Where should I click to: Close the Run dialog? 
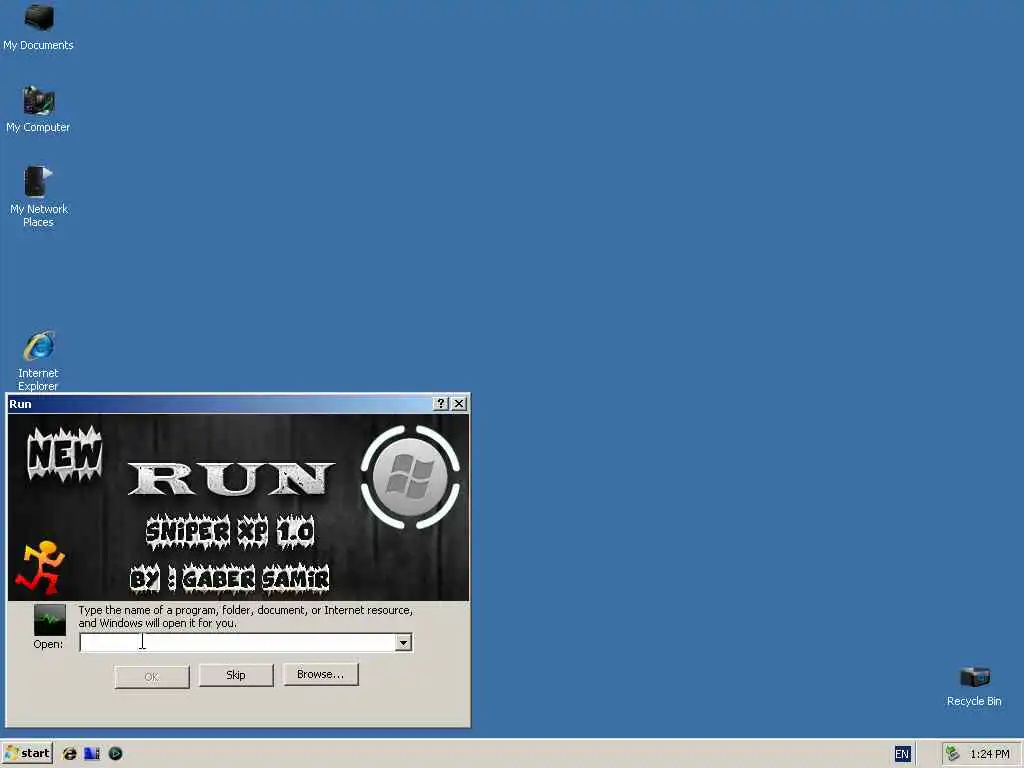459,404
